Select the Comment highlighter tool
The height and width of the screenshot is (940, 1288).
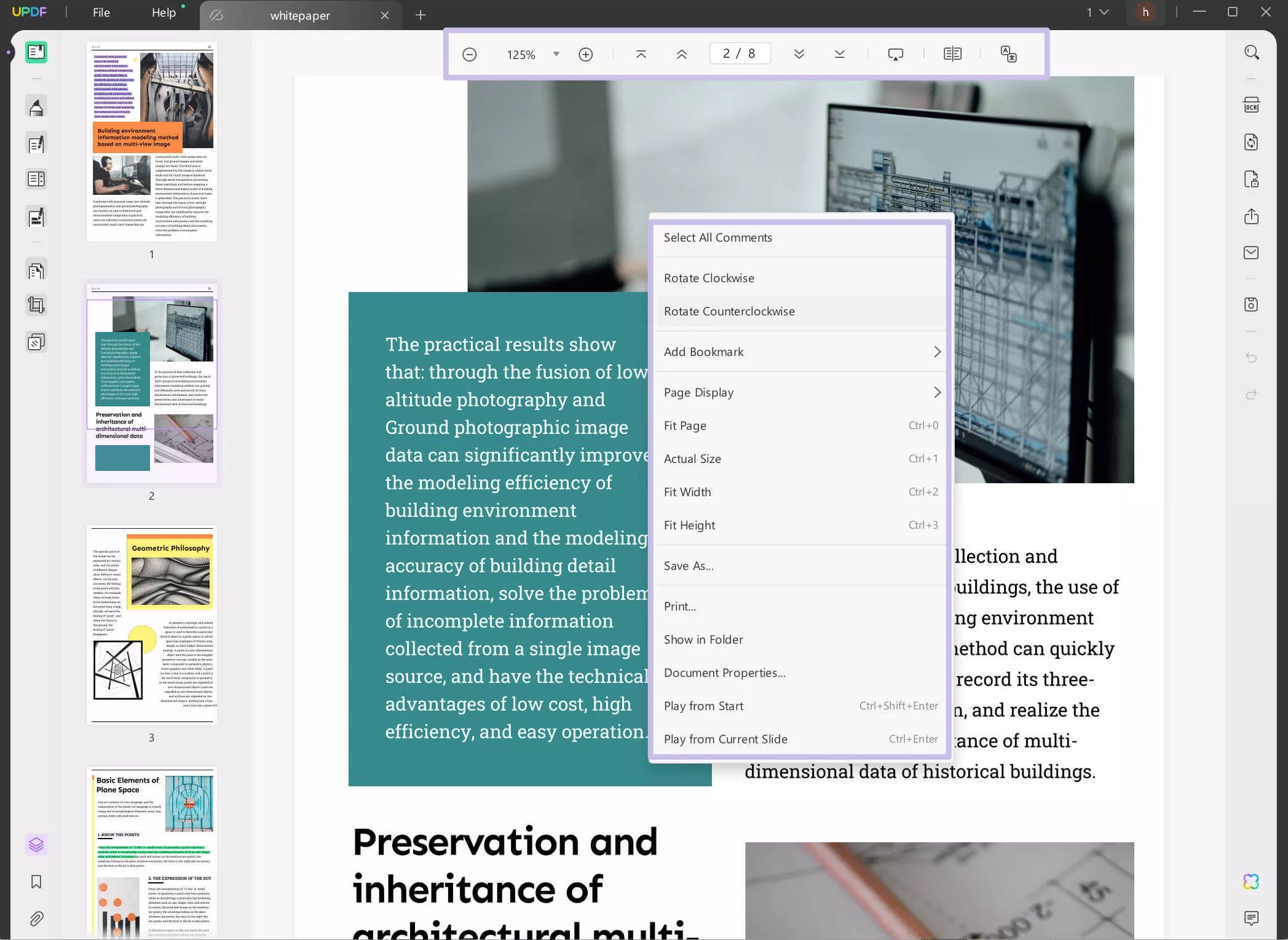point(36,107)
